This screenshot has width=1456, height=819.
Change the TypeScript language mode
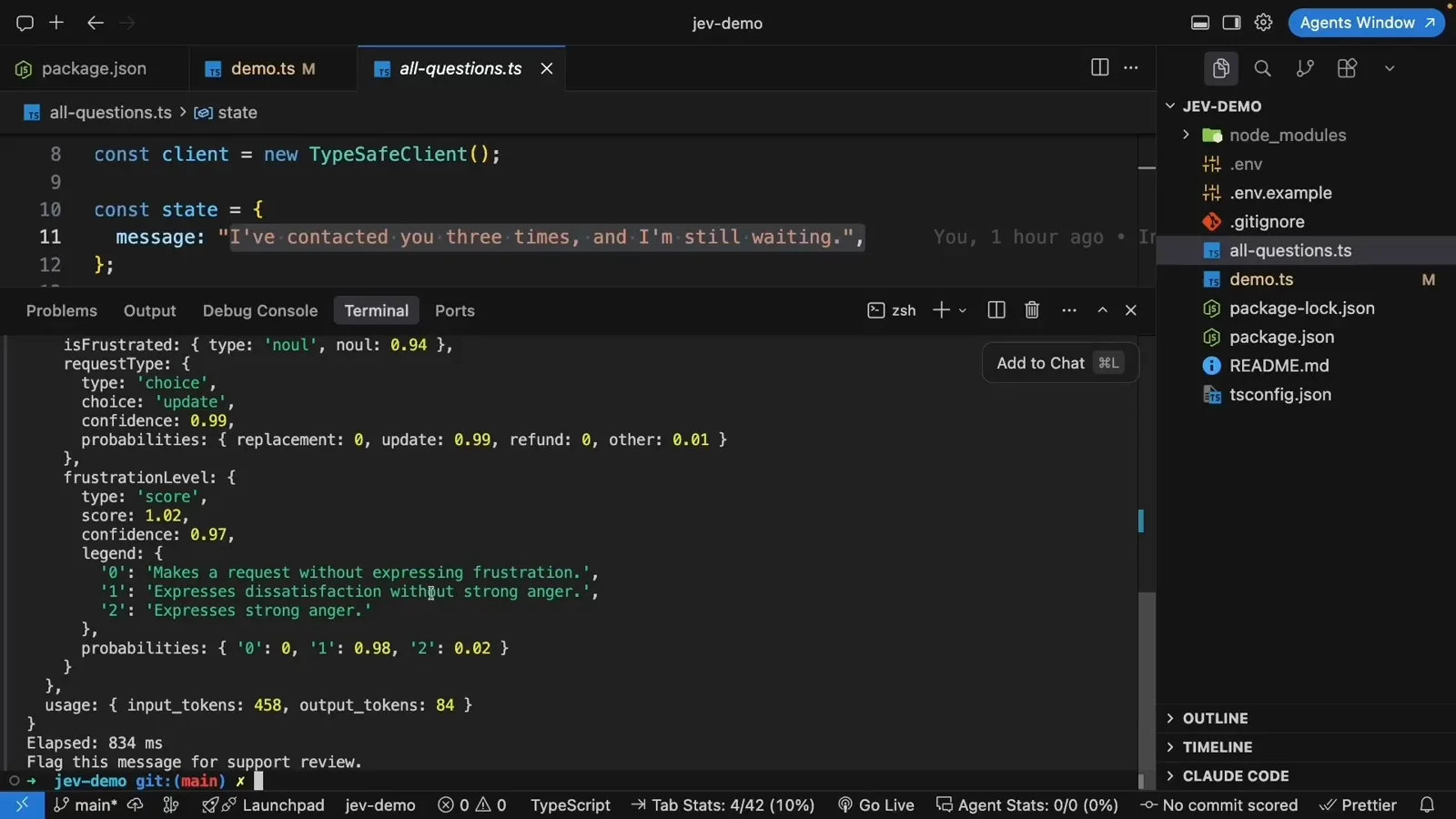571,805
